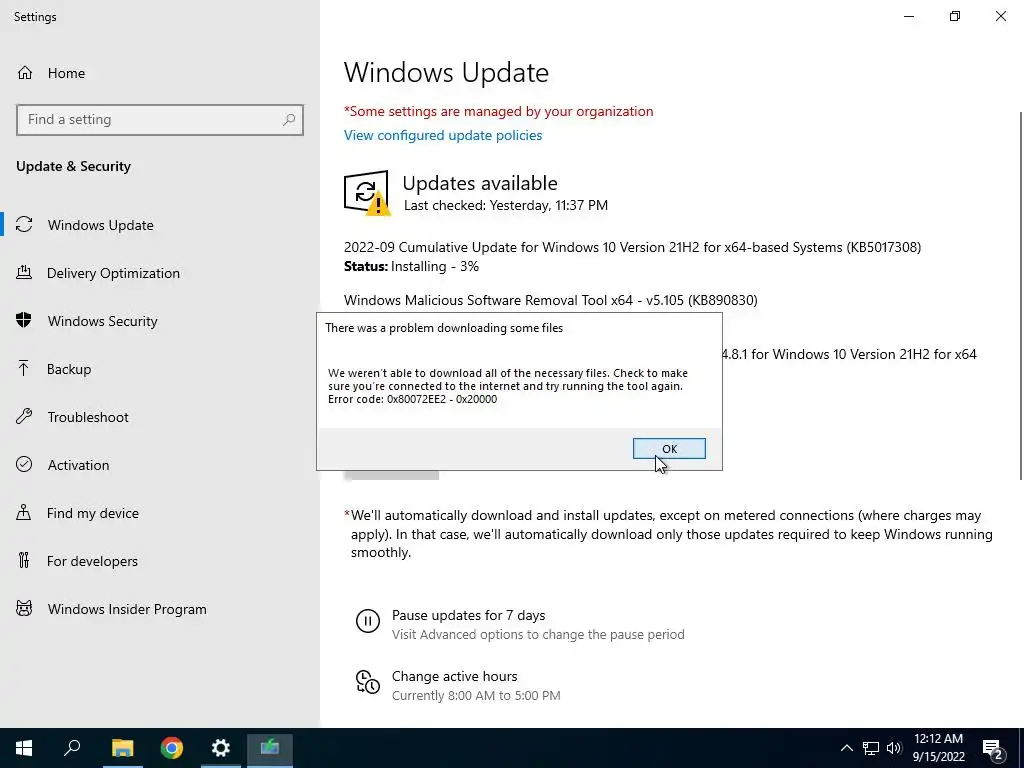Image resolution: width=1024 pixels, height=768 pixels.
Task: Open taskbar search magnifier
Action: coord(72,748)
